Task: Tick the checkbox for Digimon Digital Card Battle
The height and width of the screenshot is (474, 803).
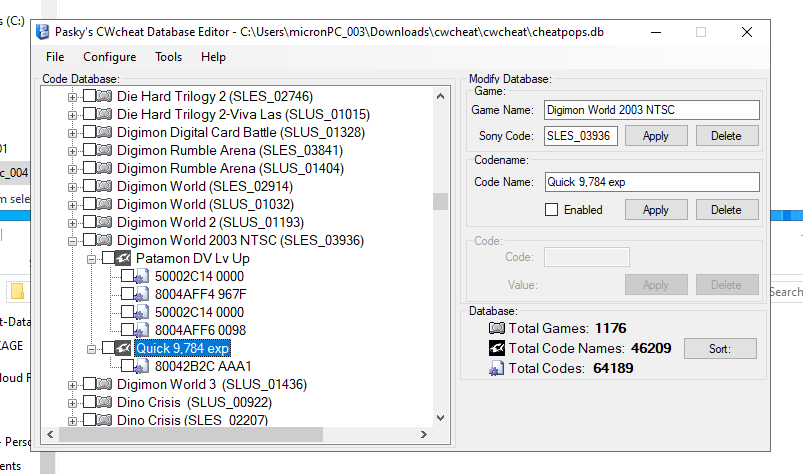Action: point(89,132)
